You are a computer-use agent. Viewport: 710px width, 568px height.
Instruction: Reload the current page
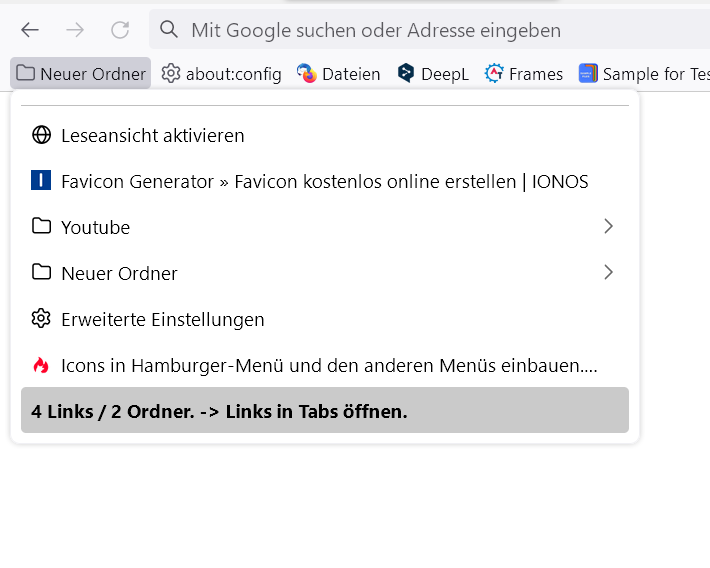coord(120,30)
